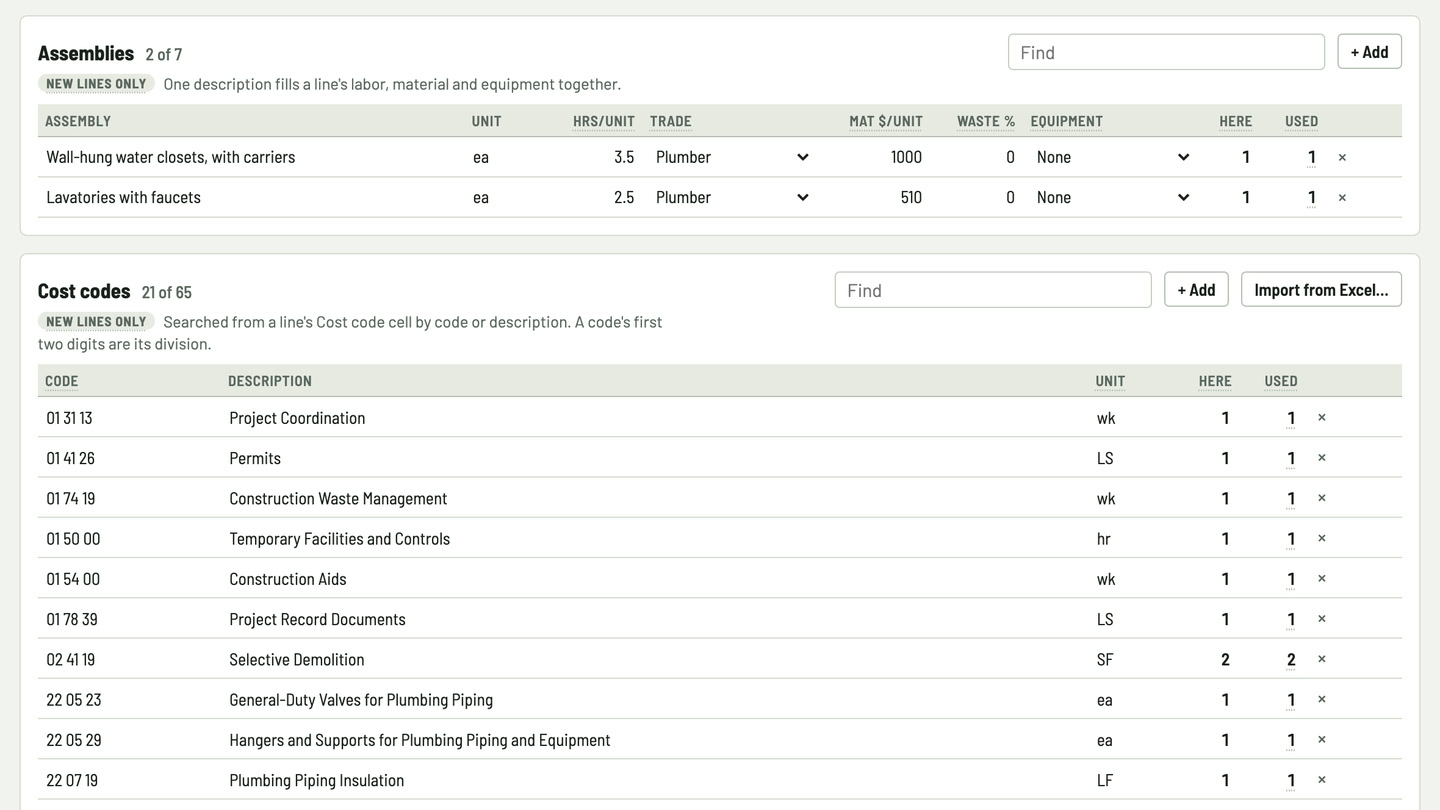Image resolution: width=1440 pixels, height=810 pixels.
Task: Click the SF unit for Selective Demolition
Action: (1105, 659)
